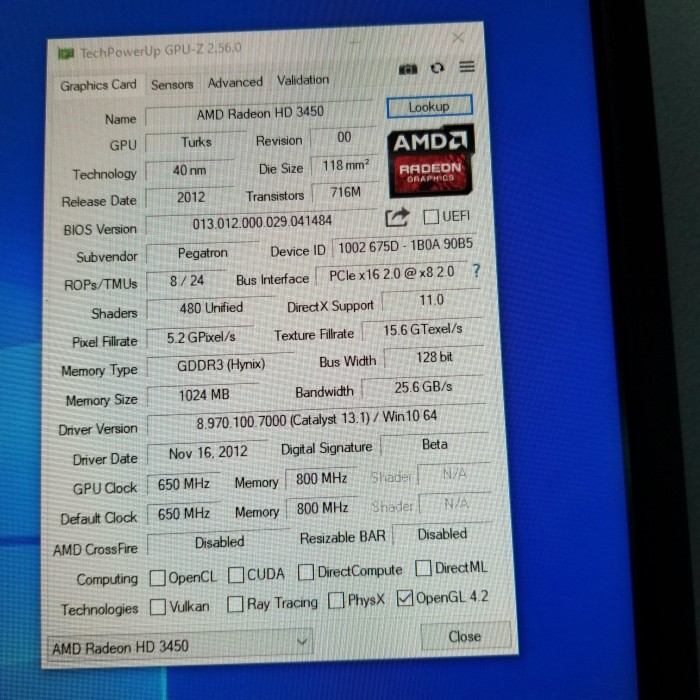Select the Graphics Card tab
700x700 pixels.
[98, 85]
